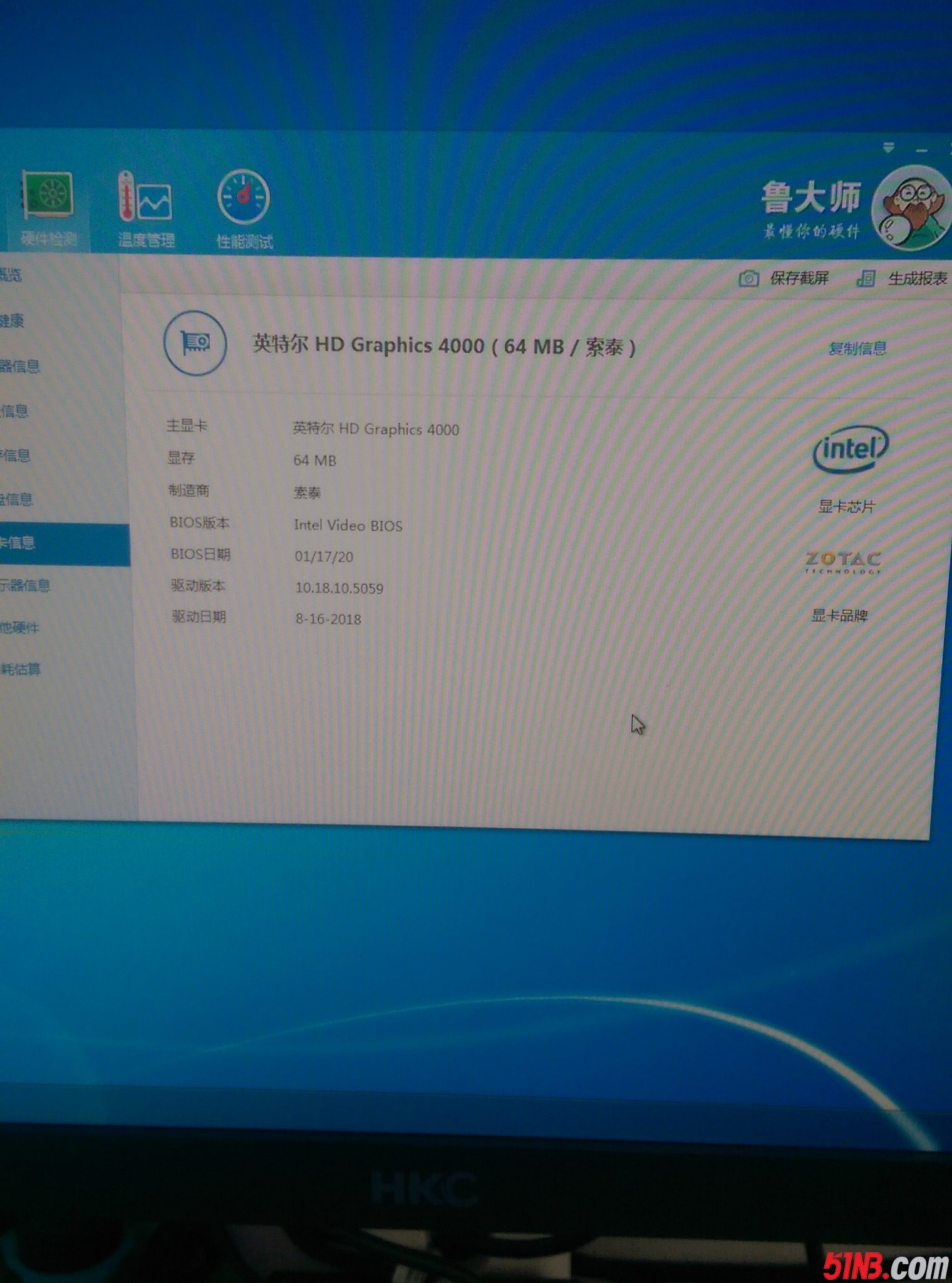
Task: Open the main menu dropdown triangle
Action: (x=888, y=149)
